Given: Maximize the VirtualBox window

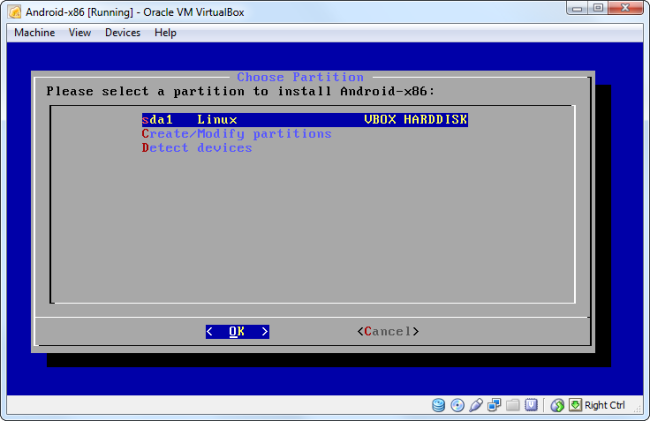Looking at the screenshot, I should coord(598,8).
